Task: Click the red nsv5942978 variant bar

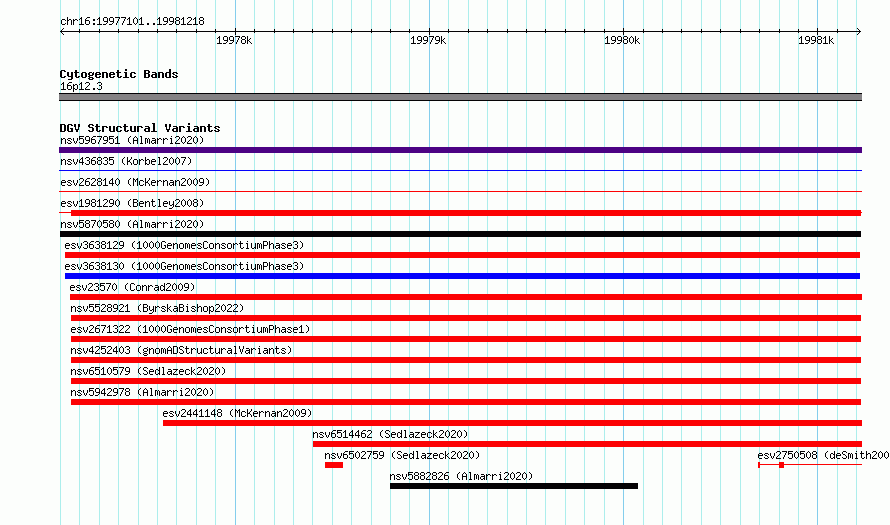Action: pos(466,402)
